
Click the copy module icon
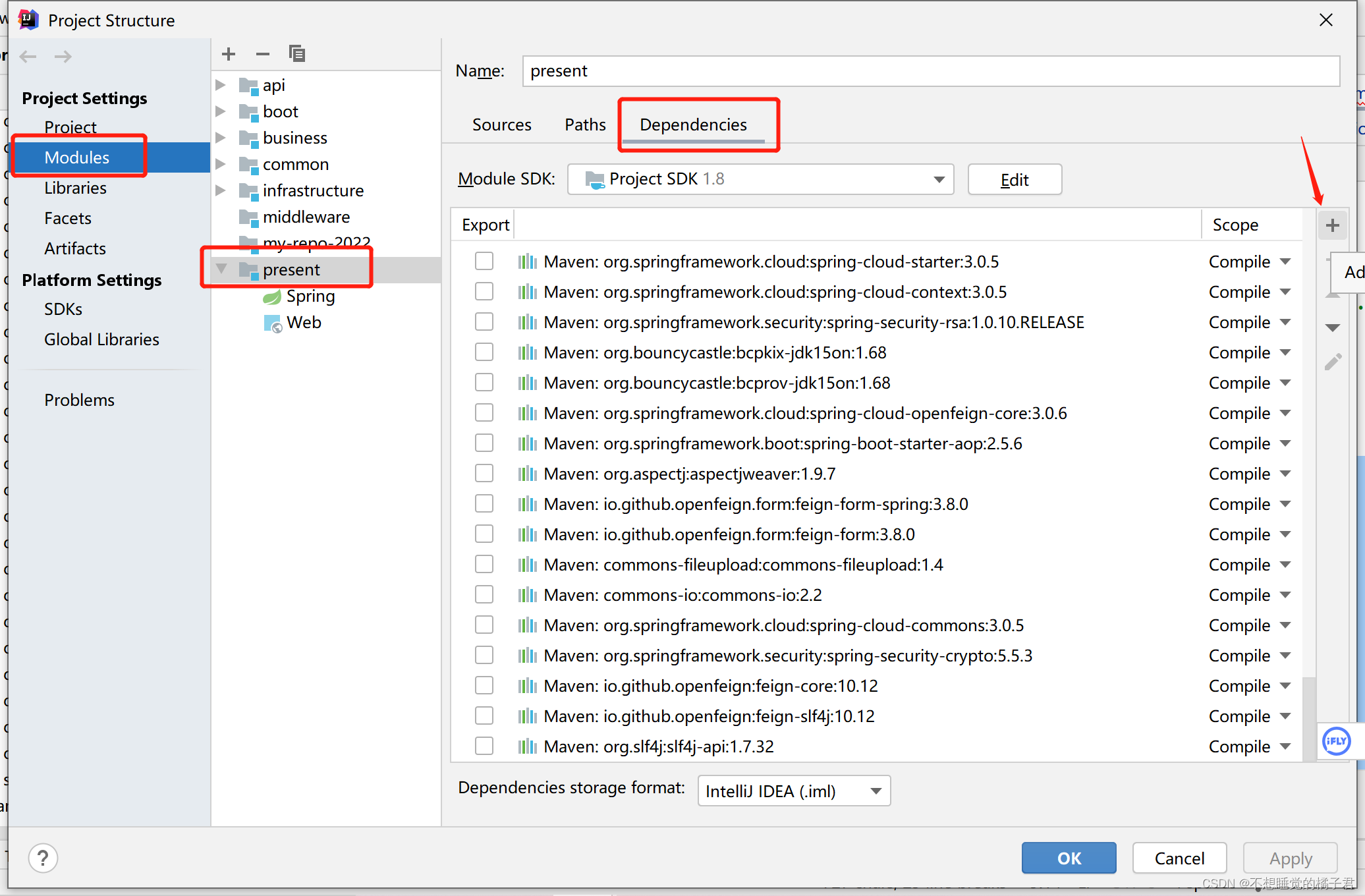pos(297,54)
